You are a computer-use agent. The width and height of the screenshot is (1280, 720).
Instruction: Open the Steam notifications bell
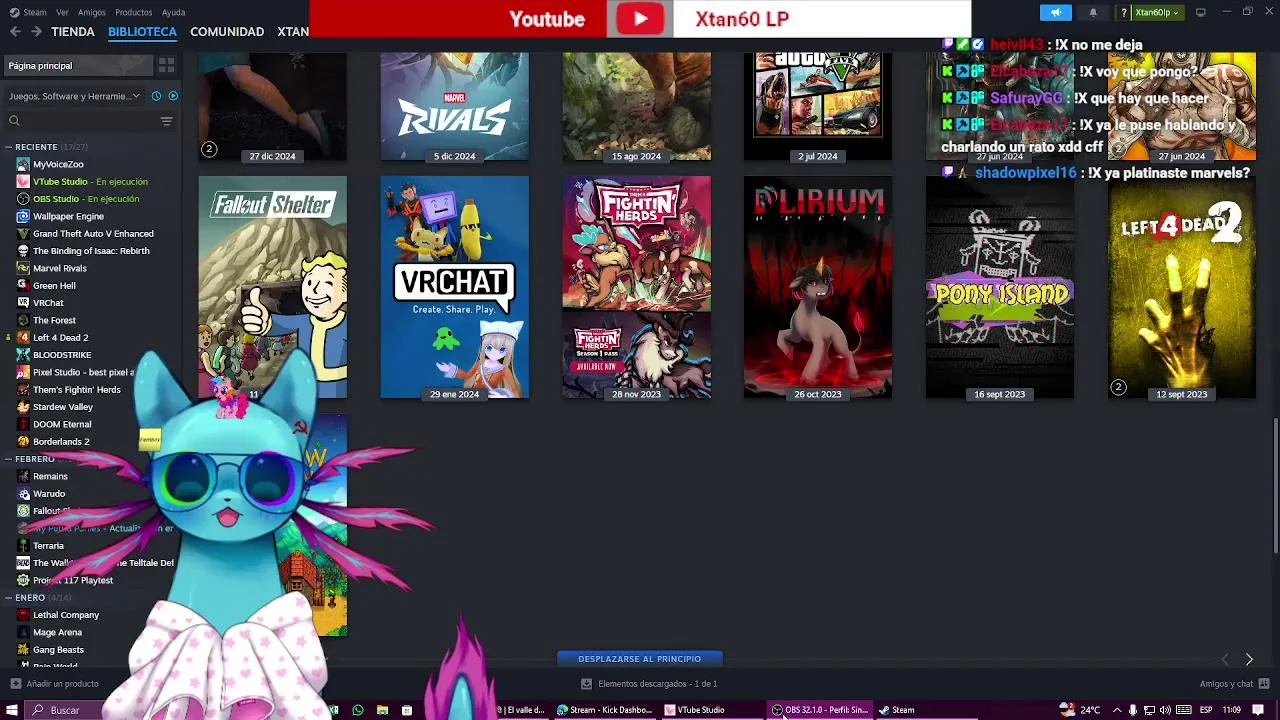tap(1093, 12)
